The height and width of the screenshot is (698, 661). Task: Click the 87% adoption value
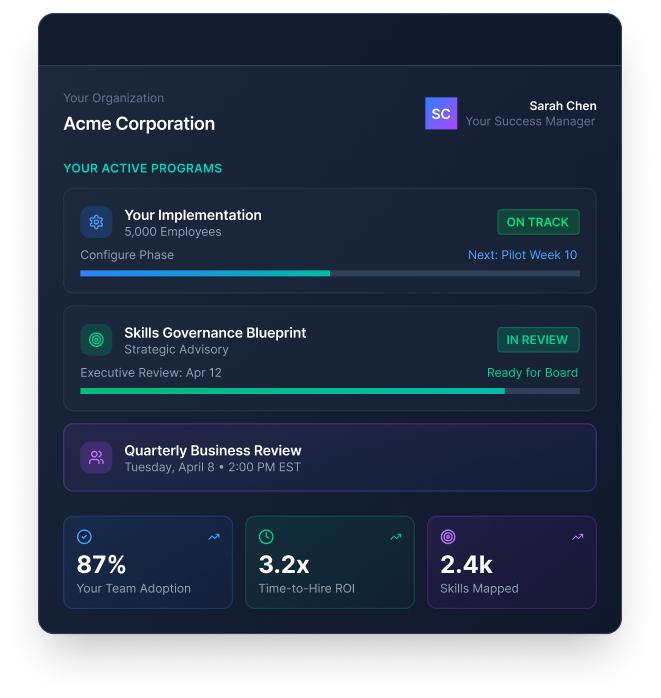[x=101, y=564]
